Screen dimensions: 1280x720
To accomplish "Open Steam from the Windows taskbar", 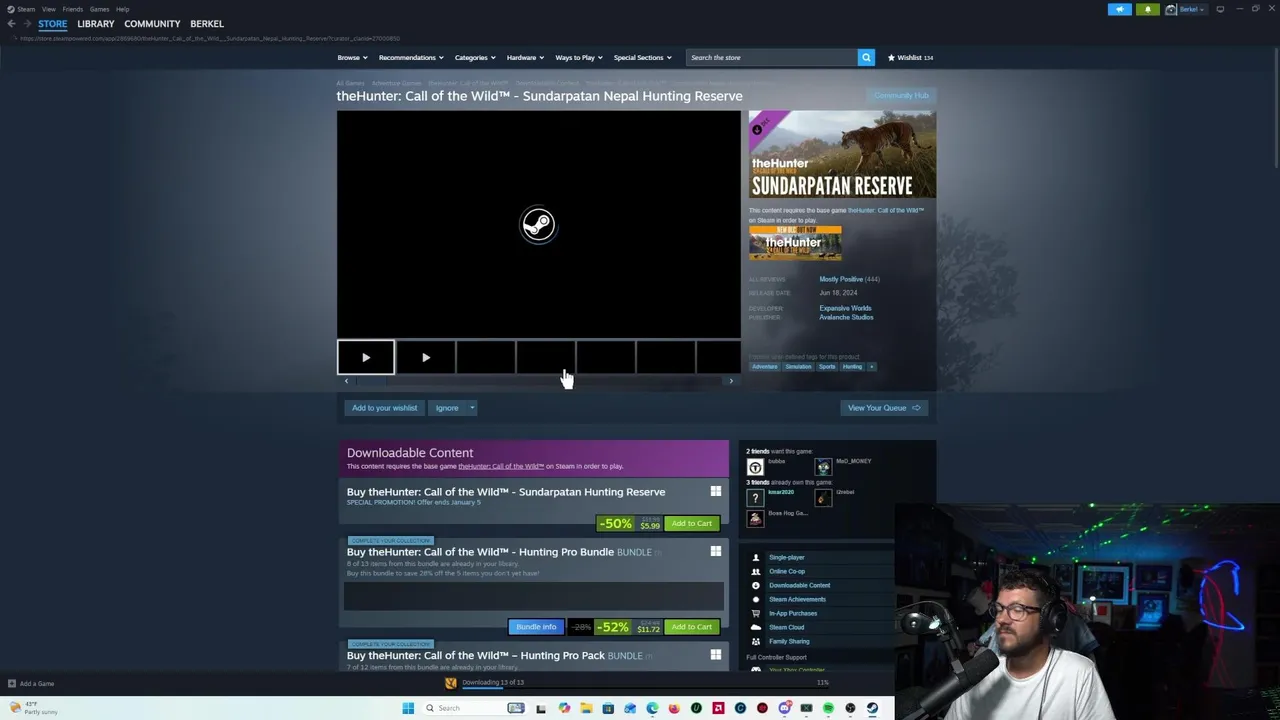I will 872,708.
